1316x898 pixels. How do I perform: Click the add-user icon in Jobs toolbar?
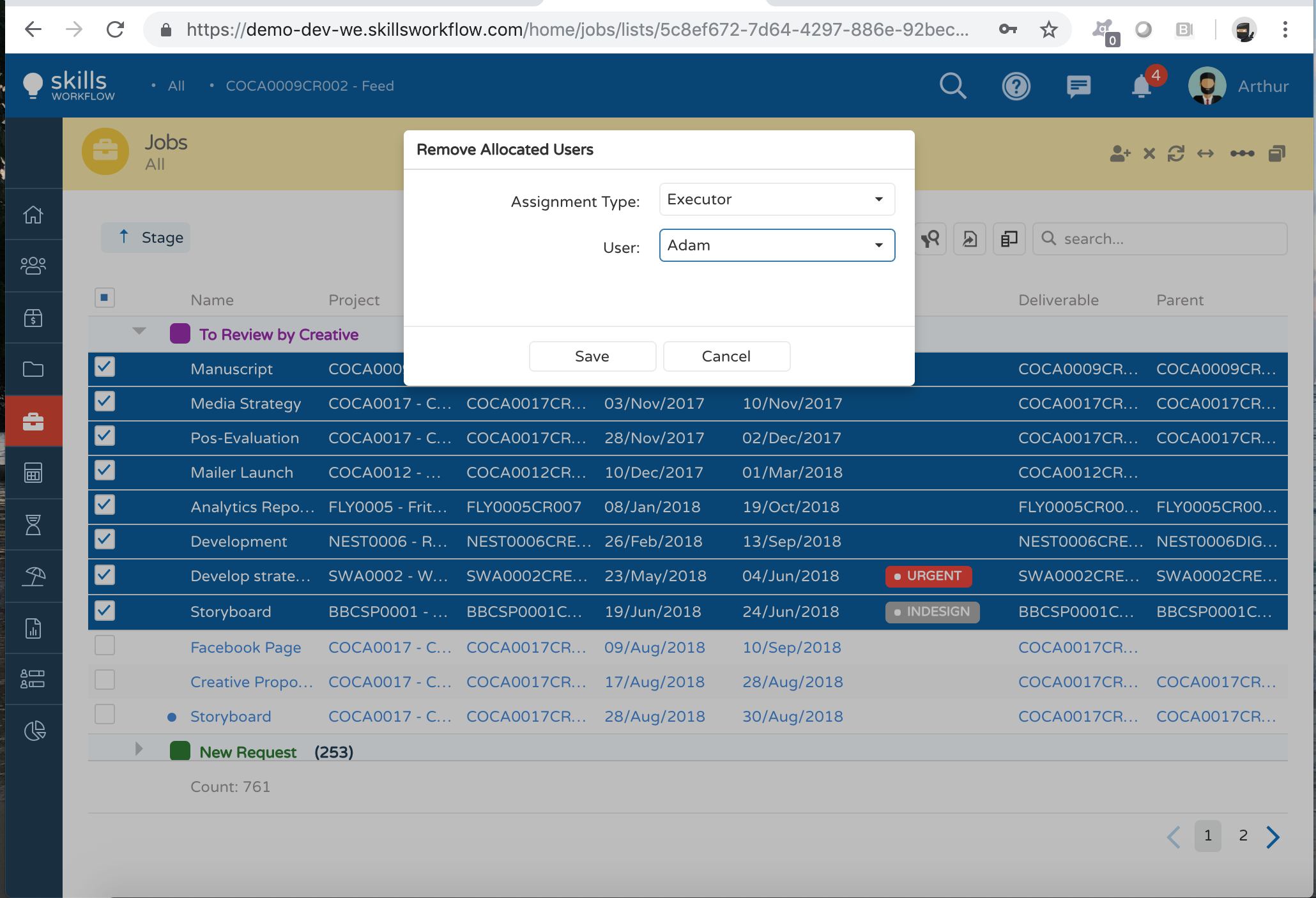tap(1119, 153)
